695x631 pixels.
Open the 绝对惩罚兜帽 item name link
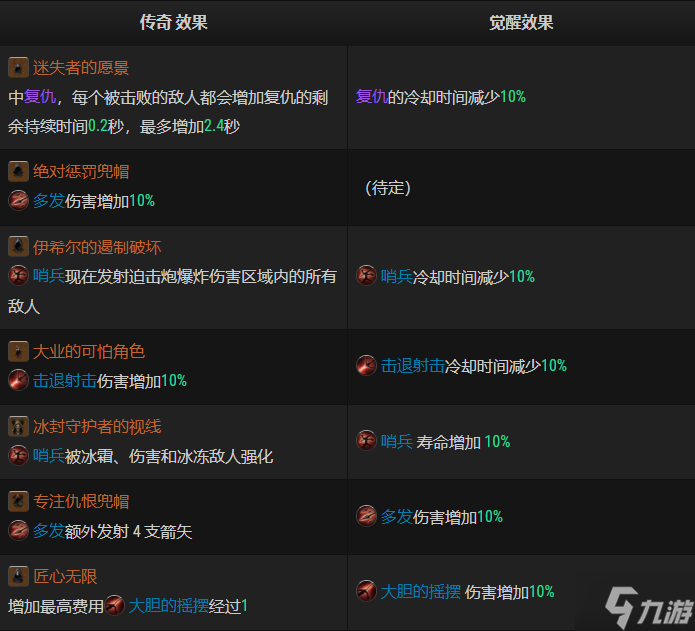[x=81, y=171]
